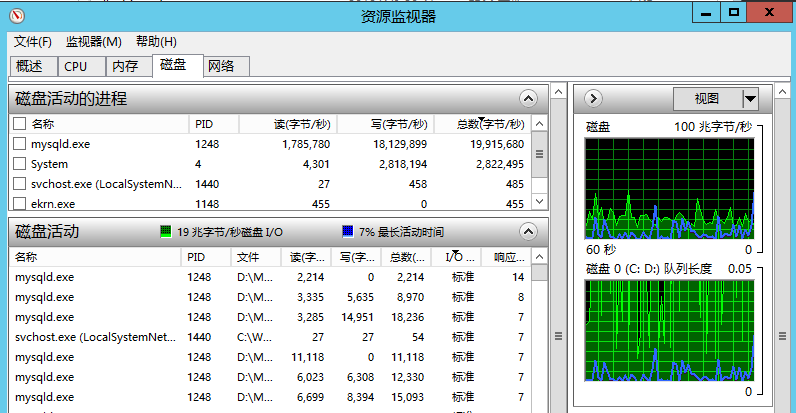Viewport: 796px width, 413px height.
Task: Switch to the CPU tab
Action: point(76,67)
